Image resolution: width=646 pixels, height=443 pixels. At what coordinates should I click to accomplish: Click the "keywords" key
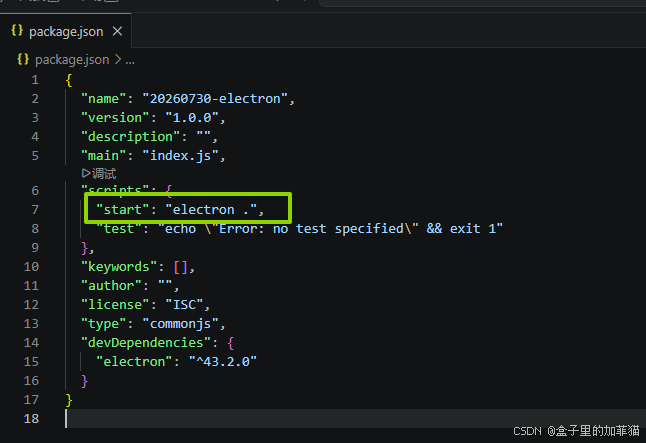(x=119, y=267)
